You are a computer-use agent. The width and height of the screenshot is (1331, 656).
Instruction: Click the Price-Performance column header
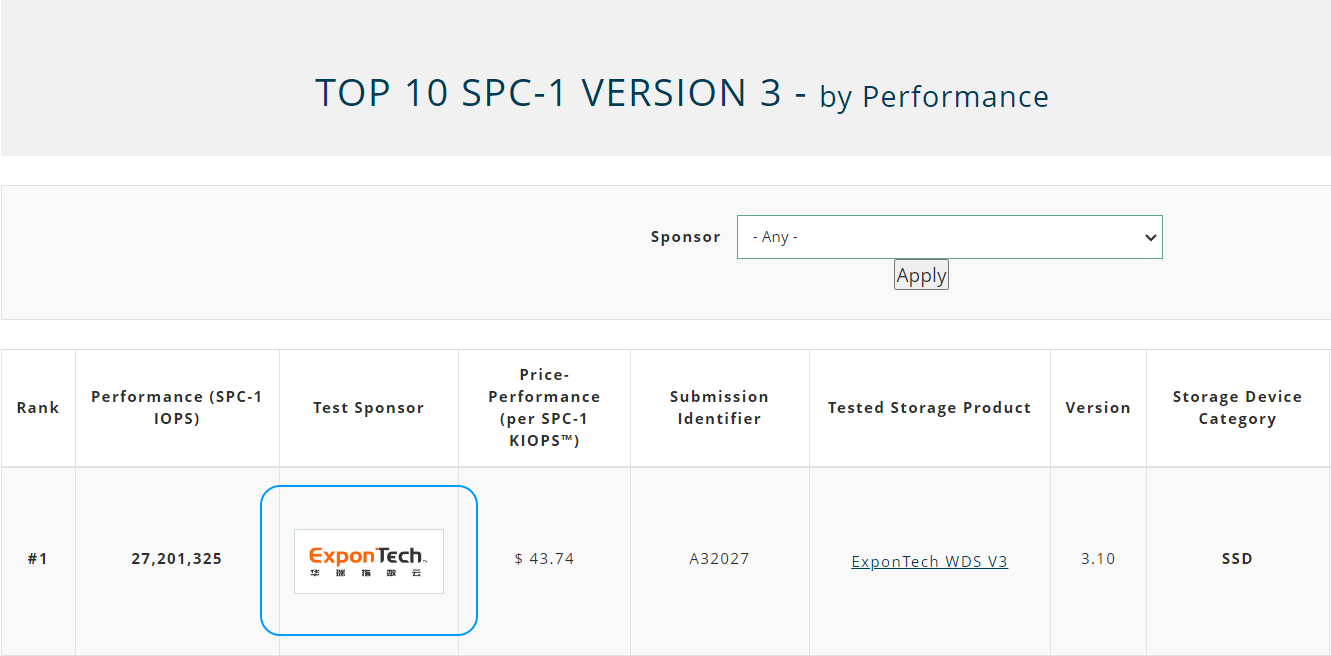(x=543, y=407)
